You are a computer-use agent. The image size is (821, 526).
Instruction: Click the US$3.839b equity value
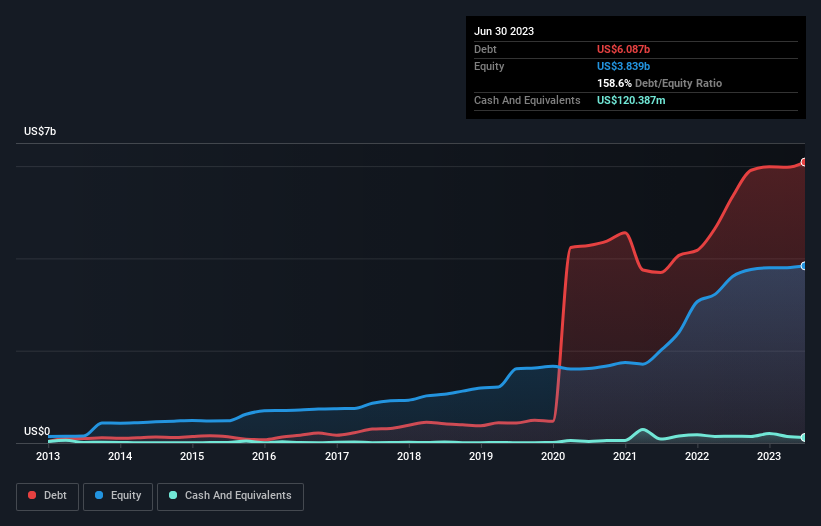[623, 66]
